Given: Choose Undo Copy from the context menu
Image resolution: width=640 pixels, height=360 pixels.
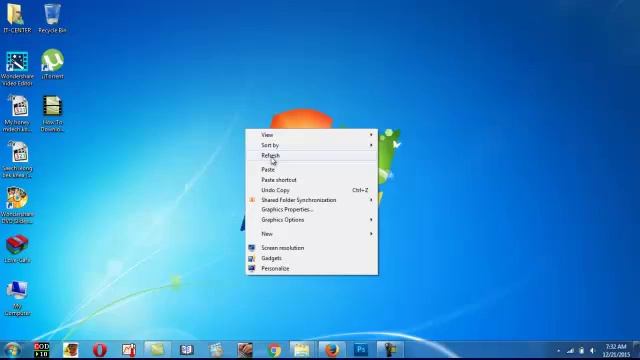Looking at the screenshot, I should [x=312, y=190].
